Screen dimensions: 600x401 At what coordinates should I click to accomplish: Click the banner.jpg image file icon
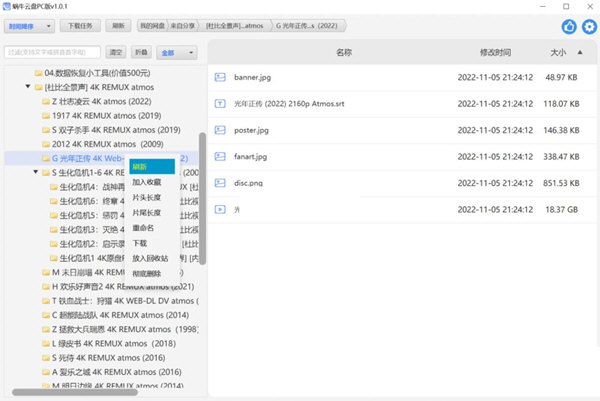coord(221,77)
